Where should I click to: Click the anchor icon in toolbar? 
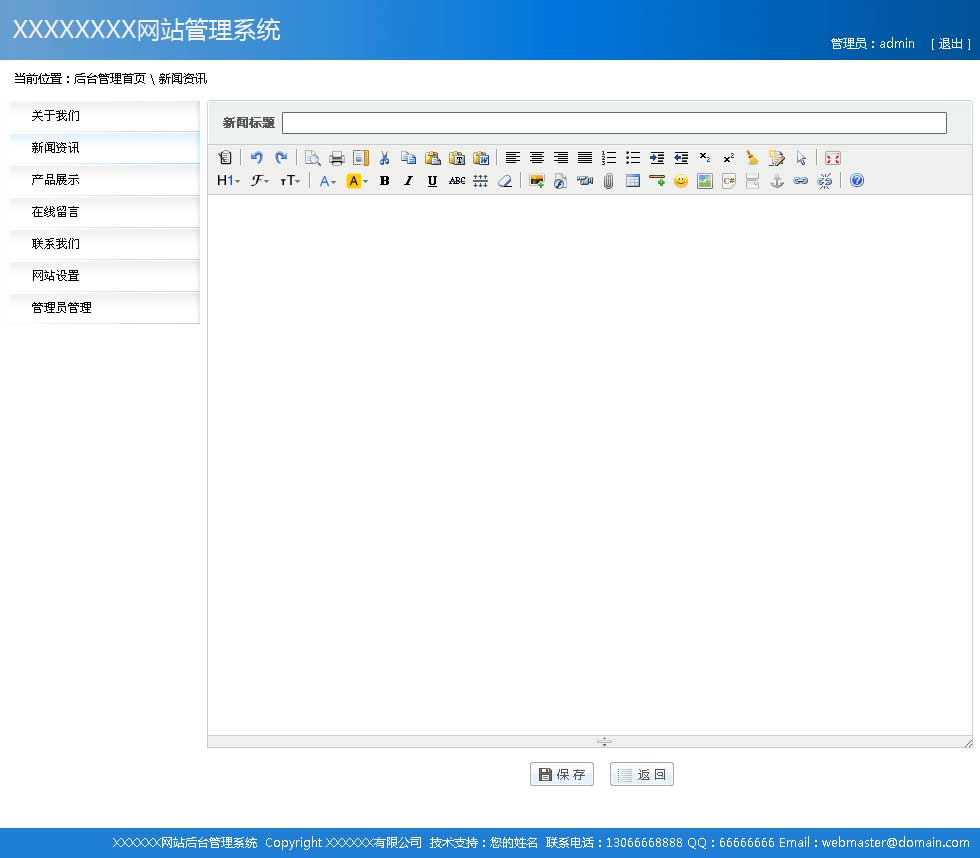click(x=776, y=181)
